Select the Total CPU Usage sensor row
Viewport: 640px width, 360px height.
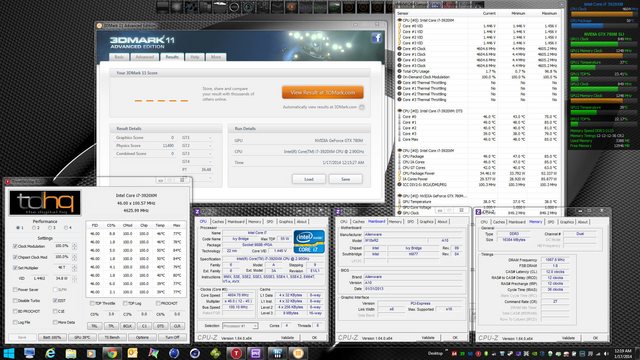click(x=478, y=71)
